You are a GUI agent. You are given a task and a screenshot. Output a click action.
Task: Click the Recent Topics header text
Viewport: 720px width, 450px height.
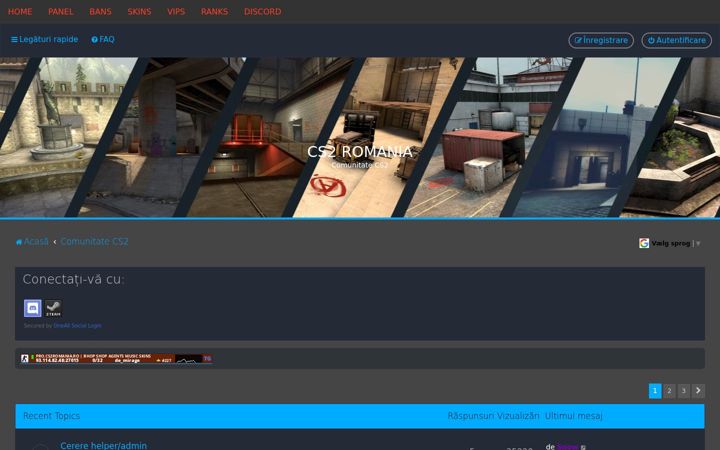(x=51, y=416)
